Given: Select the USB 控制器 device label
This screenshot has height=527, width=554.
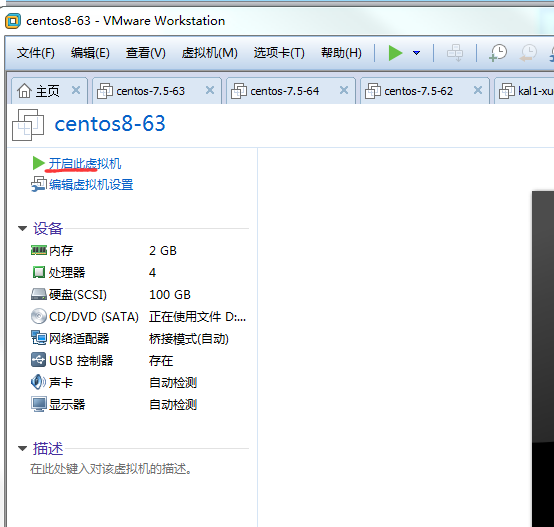Looking at the screenshot, I should click(81, 360).
